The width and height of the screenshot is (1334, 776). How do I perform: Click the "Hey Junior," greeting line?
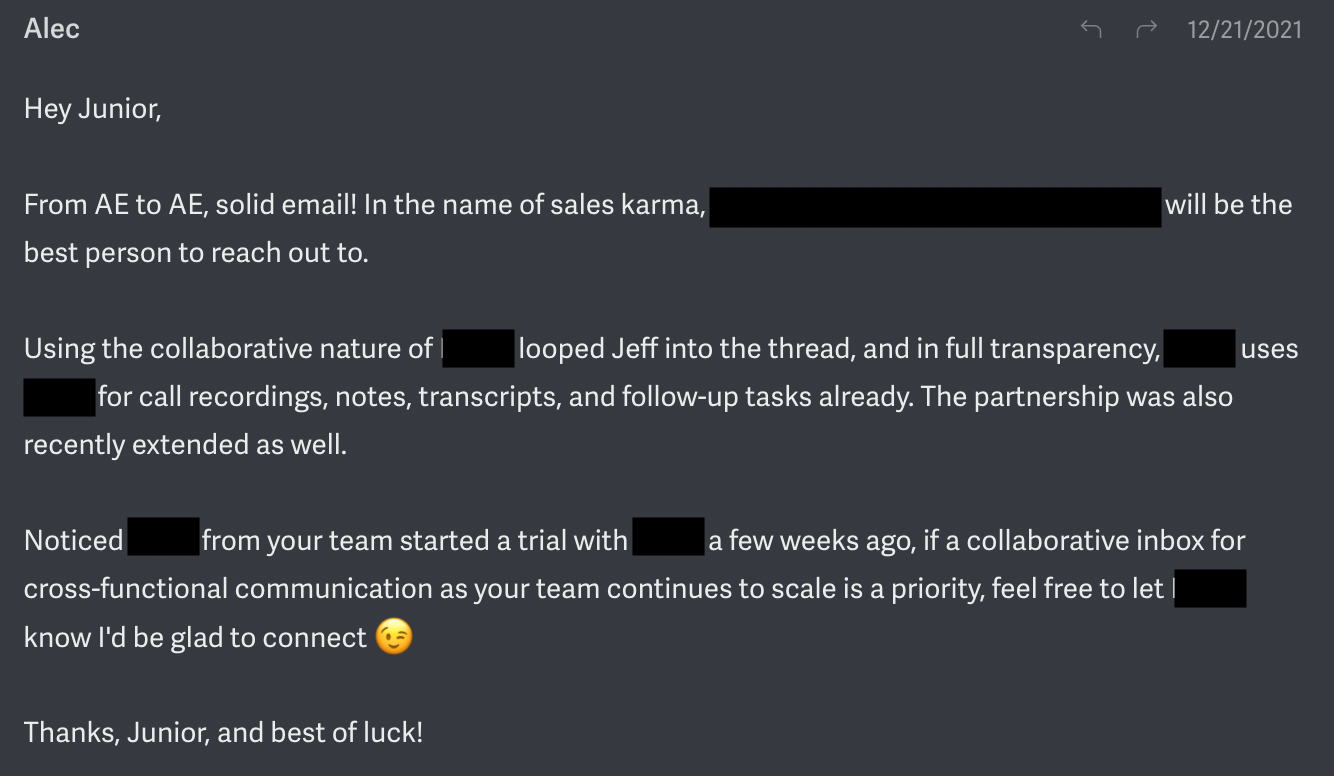(93, 109)
